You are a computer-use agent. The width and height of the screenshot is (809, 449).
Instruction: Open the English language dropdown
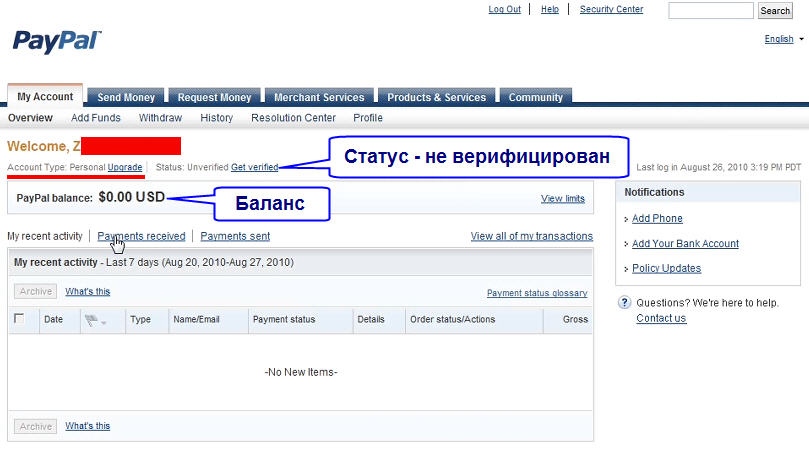pyautogui.click(x=784, y=39)
